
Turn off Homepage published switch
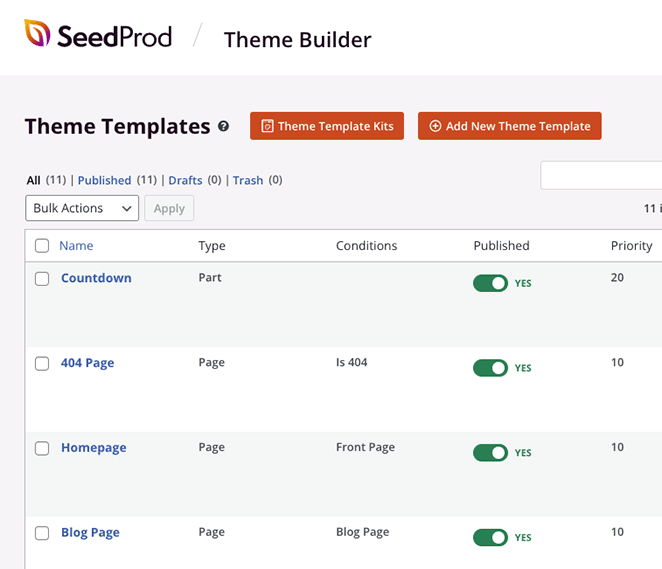pos(491,453)
